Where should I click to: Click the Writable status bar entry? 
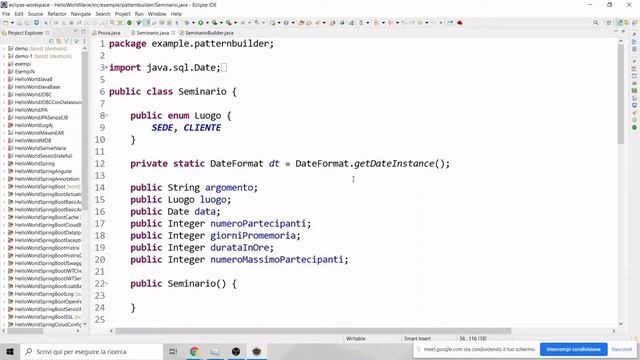(356, 339)
